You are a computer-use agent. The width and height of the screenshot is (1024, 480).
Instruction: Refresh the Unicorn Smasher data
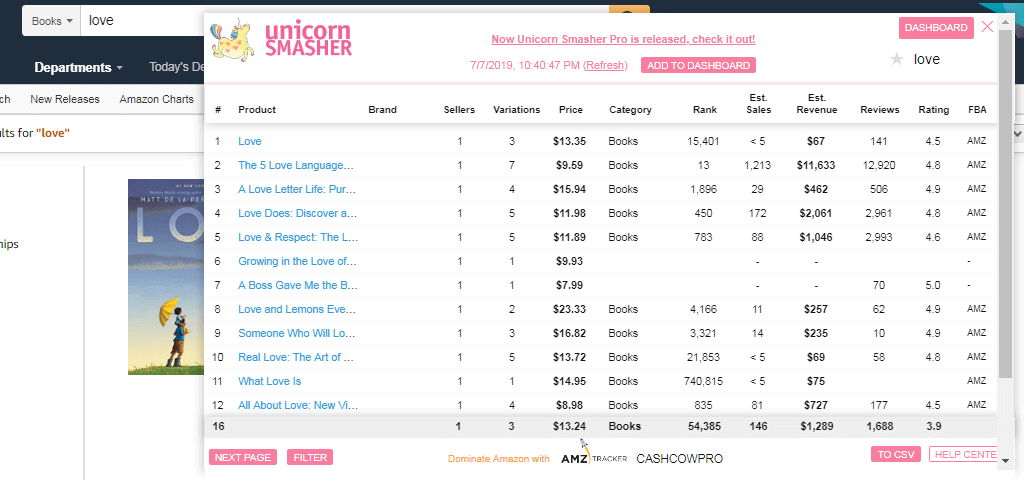(x=605, y=65)
